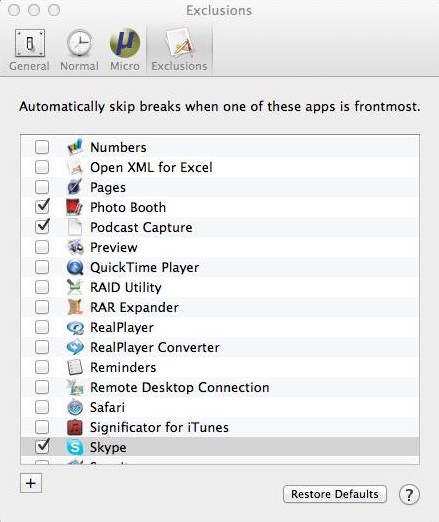Screen dimensions: 439x522
Task: Click the Pages app icon
Action: tap(75, 187)
